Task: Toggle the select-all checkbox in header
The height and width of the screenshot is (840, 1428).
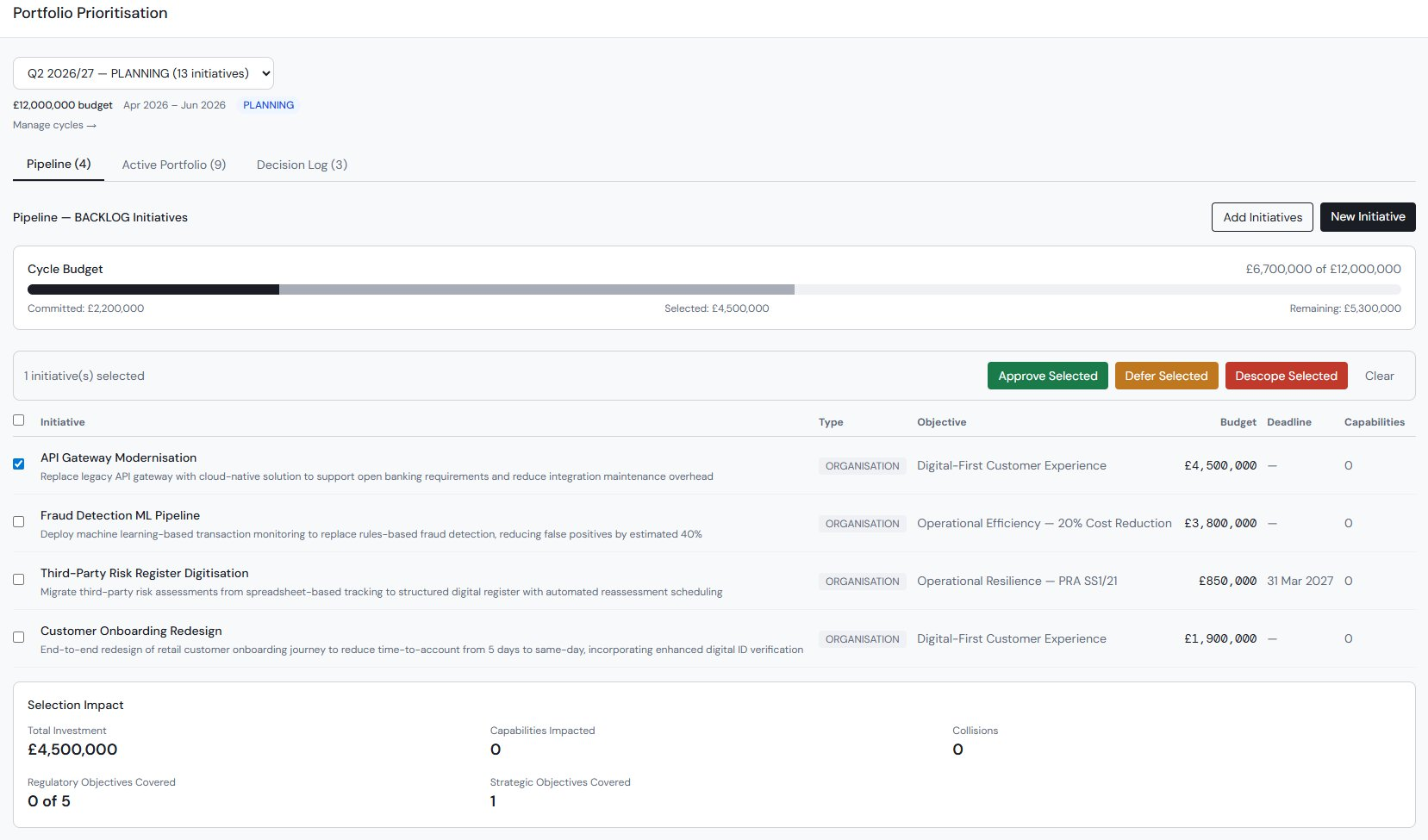Action: (19, 420)
